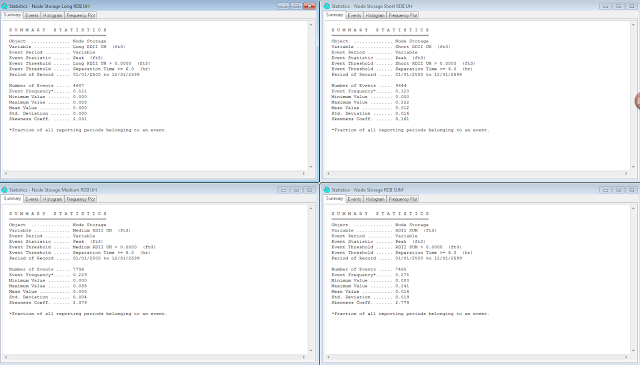
Task: Click the 'Object' line in Short RDII UH window
Action: [x=380, y=41]
